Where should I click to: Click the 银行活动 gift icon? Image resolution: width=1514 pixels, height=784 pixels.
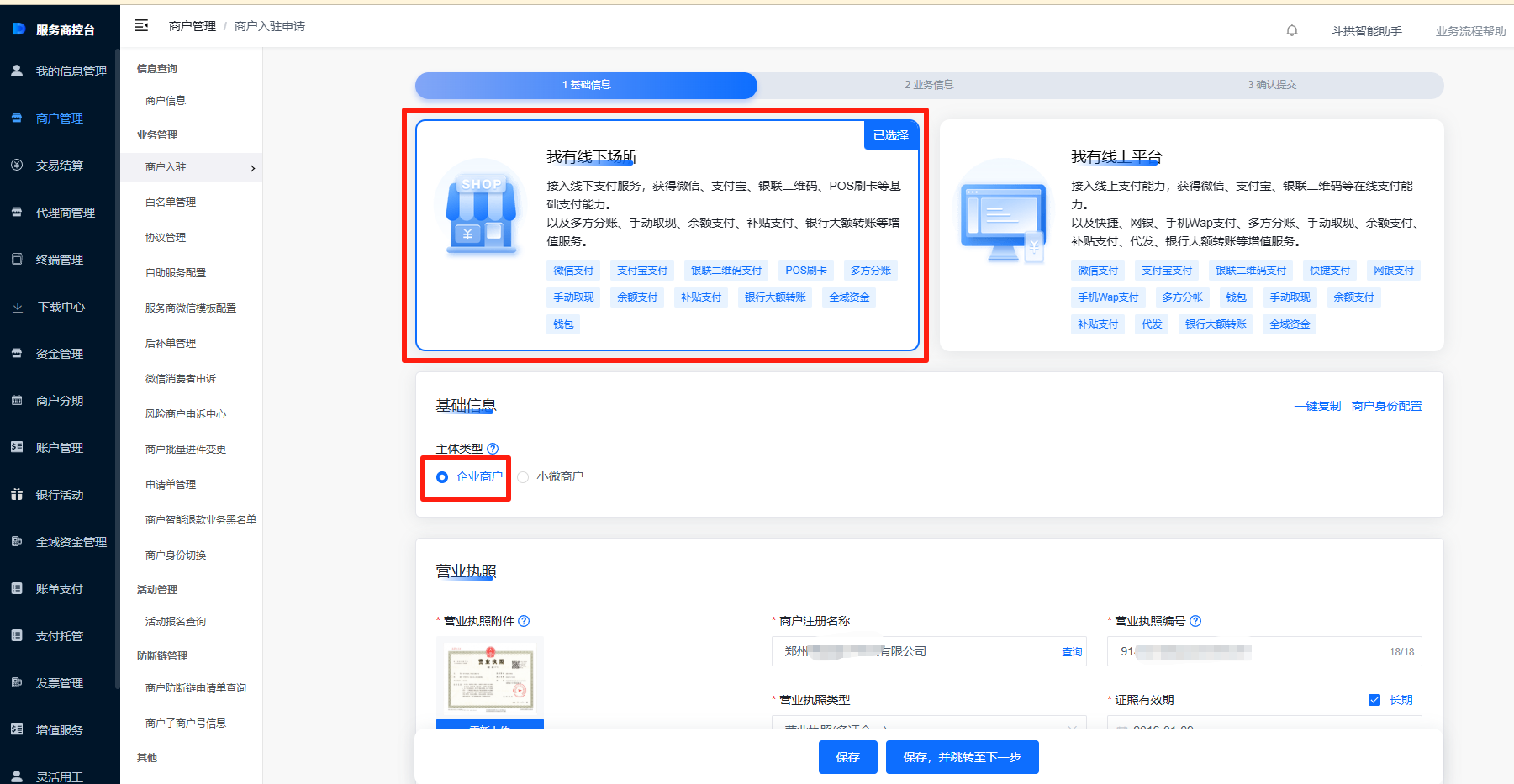coord(17,495)
